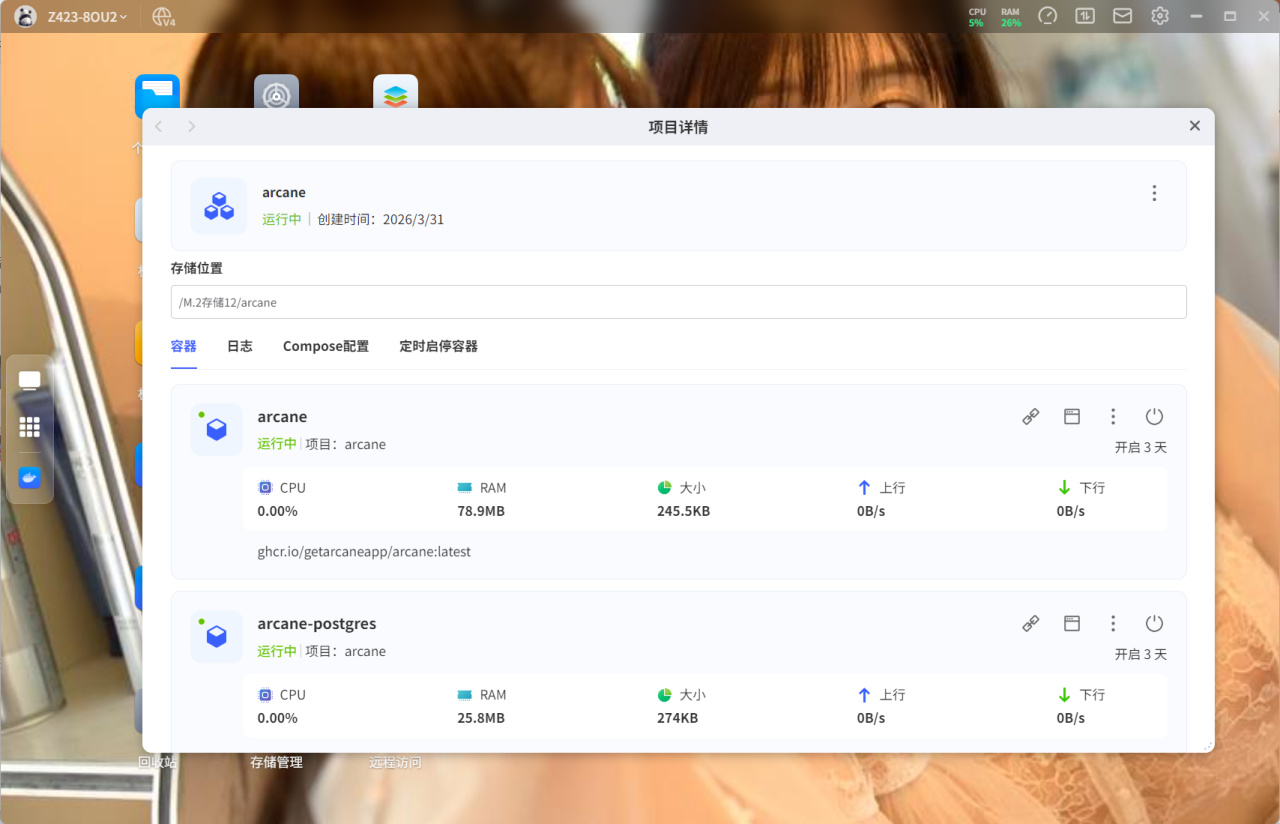This screenshot has height=824, width=1280.
Task: Switch to the 日志 tab
Action: [240, 346]
